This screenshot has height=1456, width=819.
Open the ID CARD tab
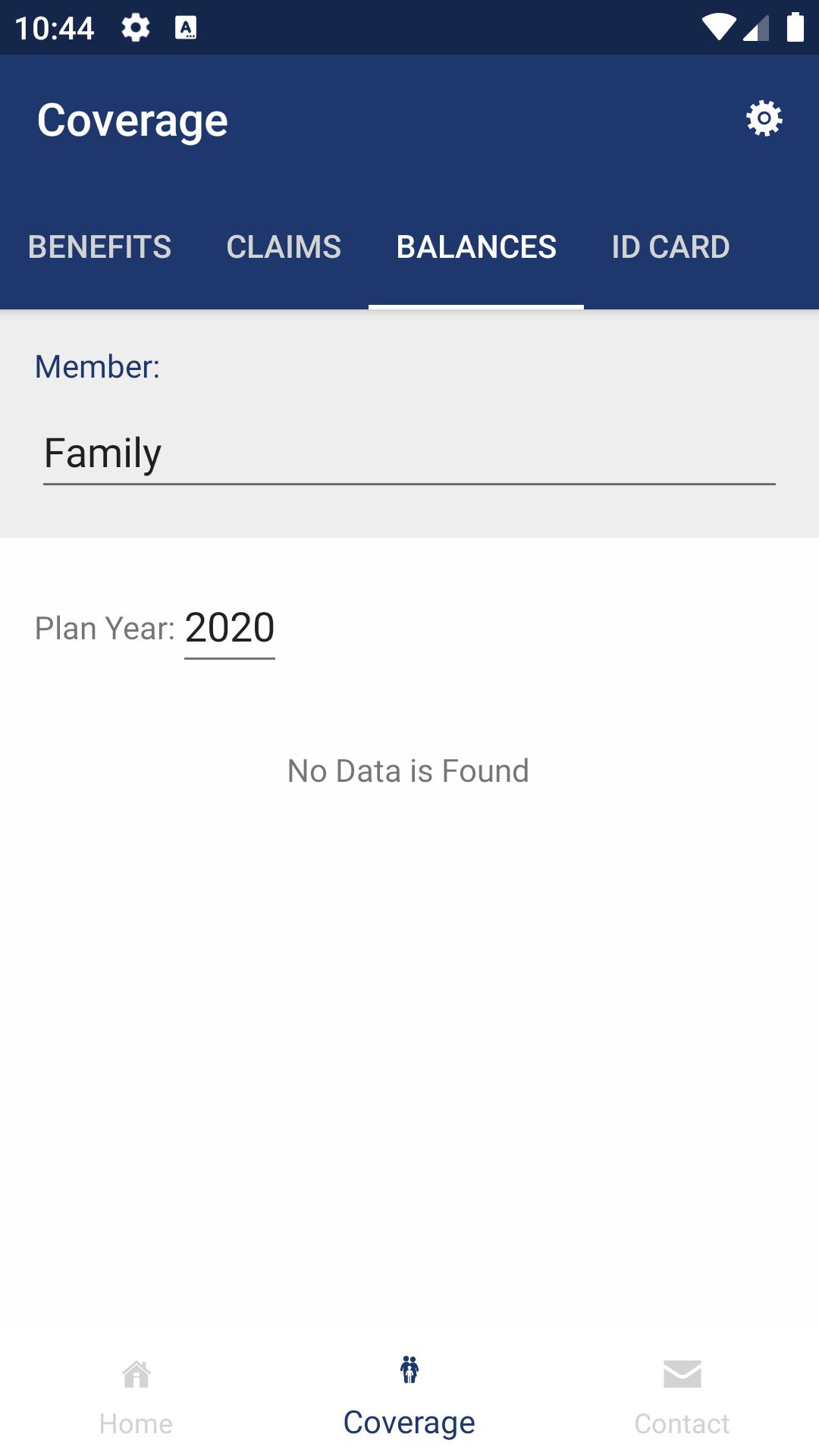tap(670, 247)
